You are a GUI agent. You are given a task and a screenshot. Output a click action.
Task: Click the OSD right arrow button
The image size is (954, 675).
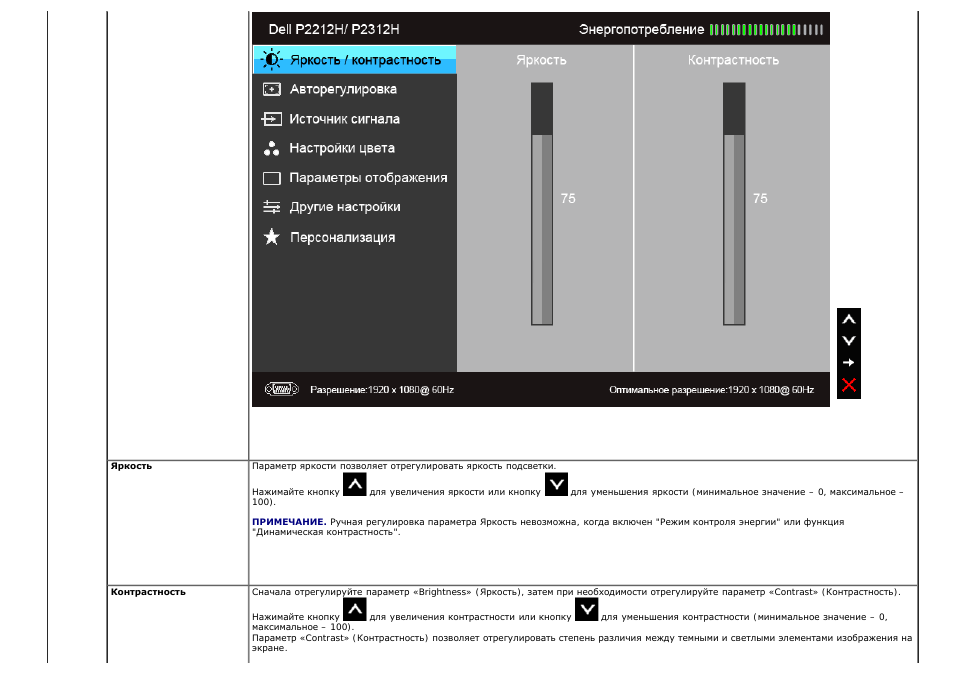pyautogui.click(x=849, y=363)
